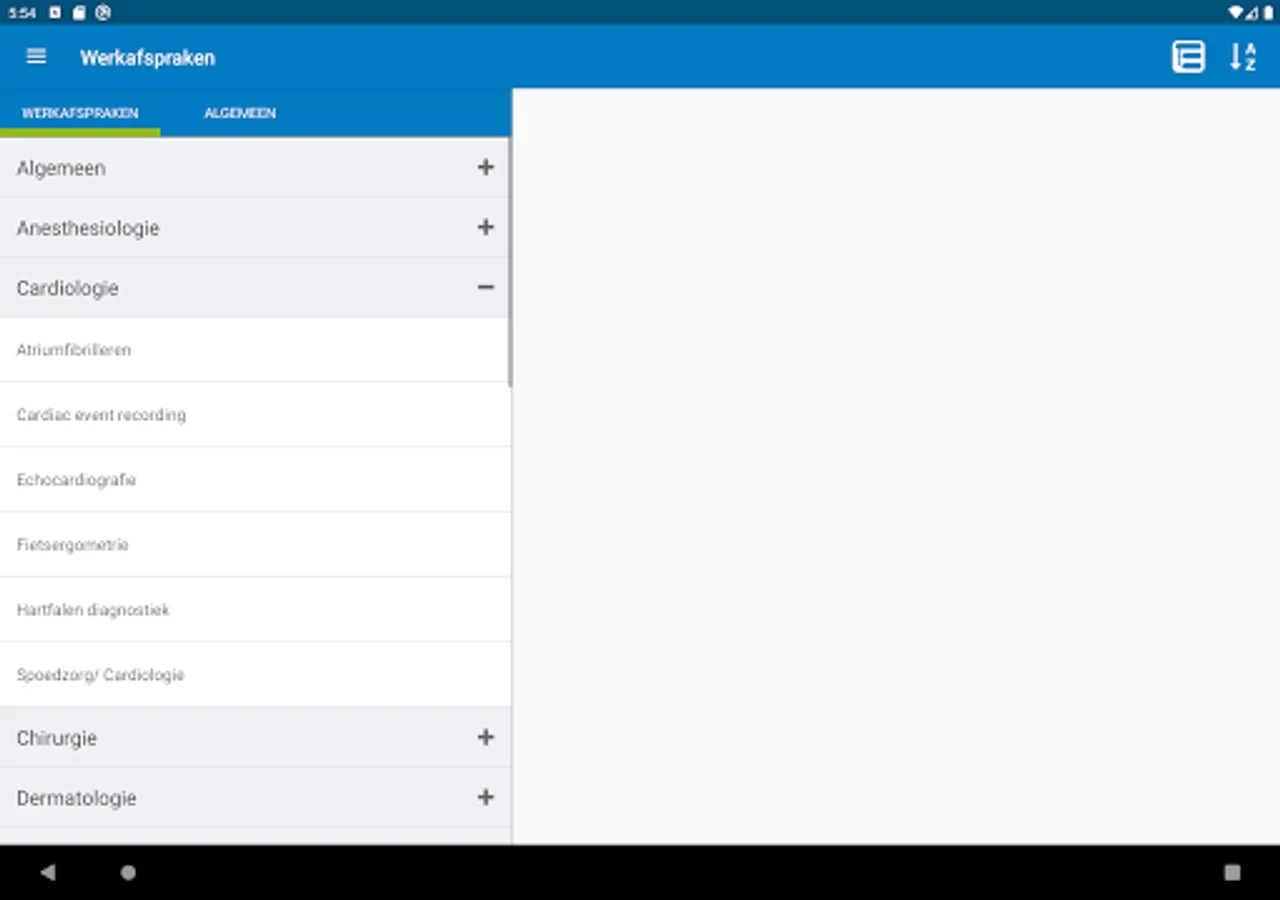1280x900 pixels.
Task: Open the Atriumfibrilleren entry
Action: coord(255,350)
